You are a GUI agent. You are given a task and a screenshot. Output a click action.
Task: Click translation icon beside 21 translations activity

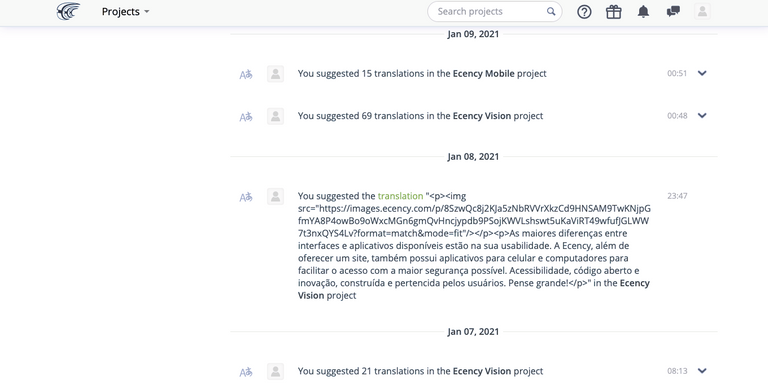tap(246, 372)
